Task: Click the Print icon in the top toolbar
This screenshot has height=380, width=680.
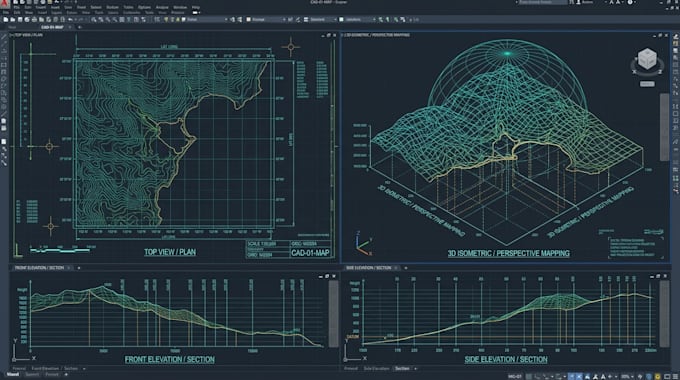Action: (x=34, y=20)
